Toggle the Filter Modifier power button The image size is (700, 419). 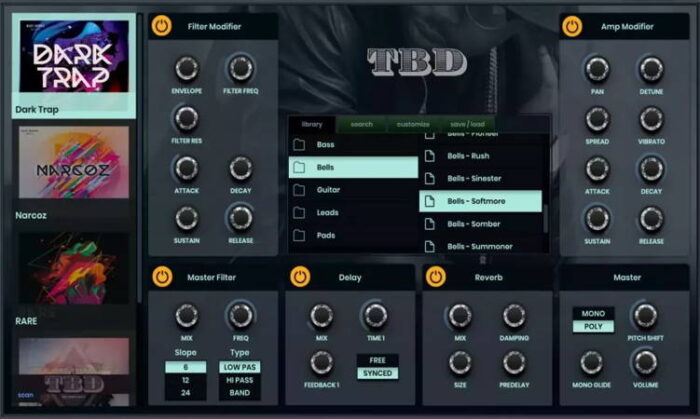pos(162,26)
